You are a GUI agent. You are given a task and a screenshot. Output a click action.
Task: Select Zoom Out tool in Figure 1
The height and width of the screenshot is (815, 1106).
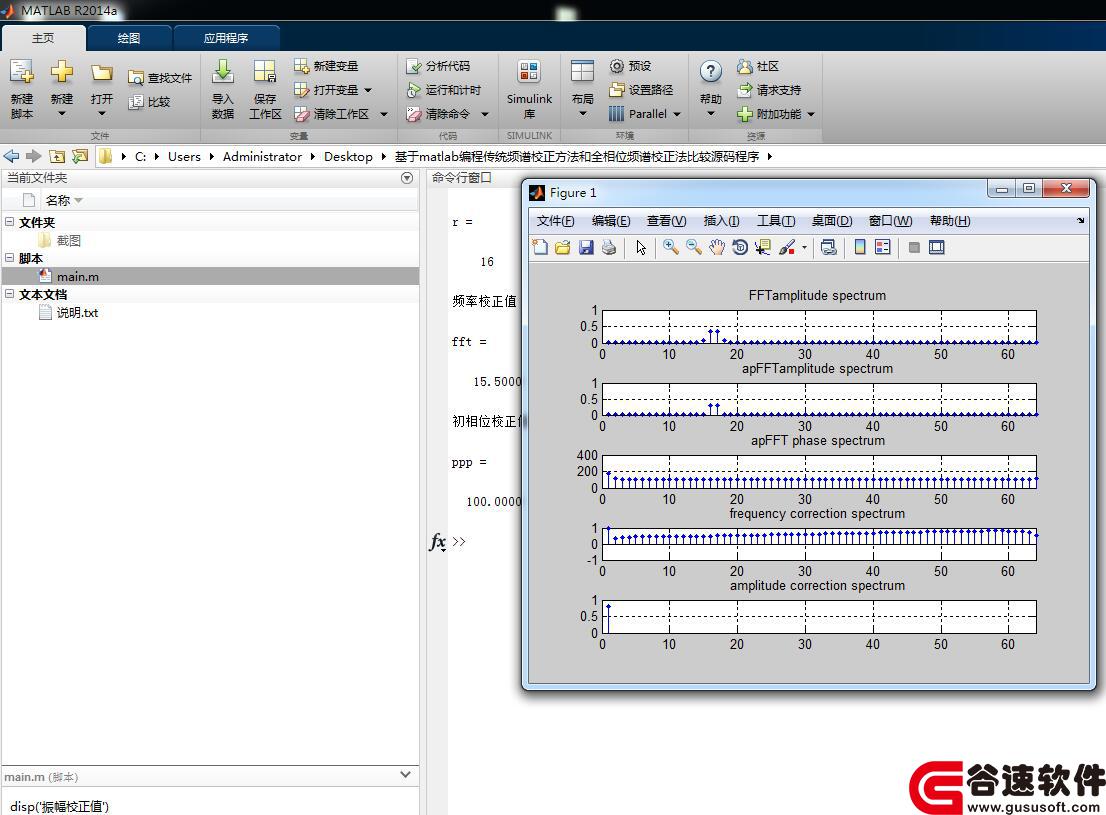694,248
